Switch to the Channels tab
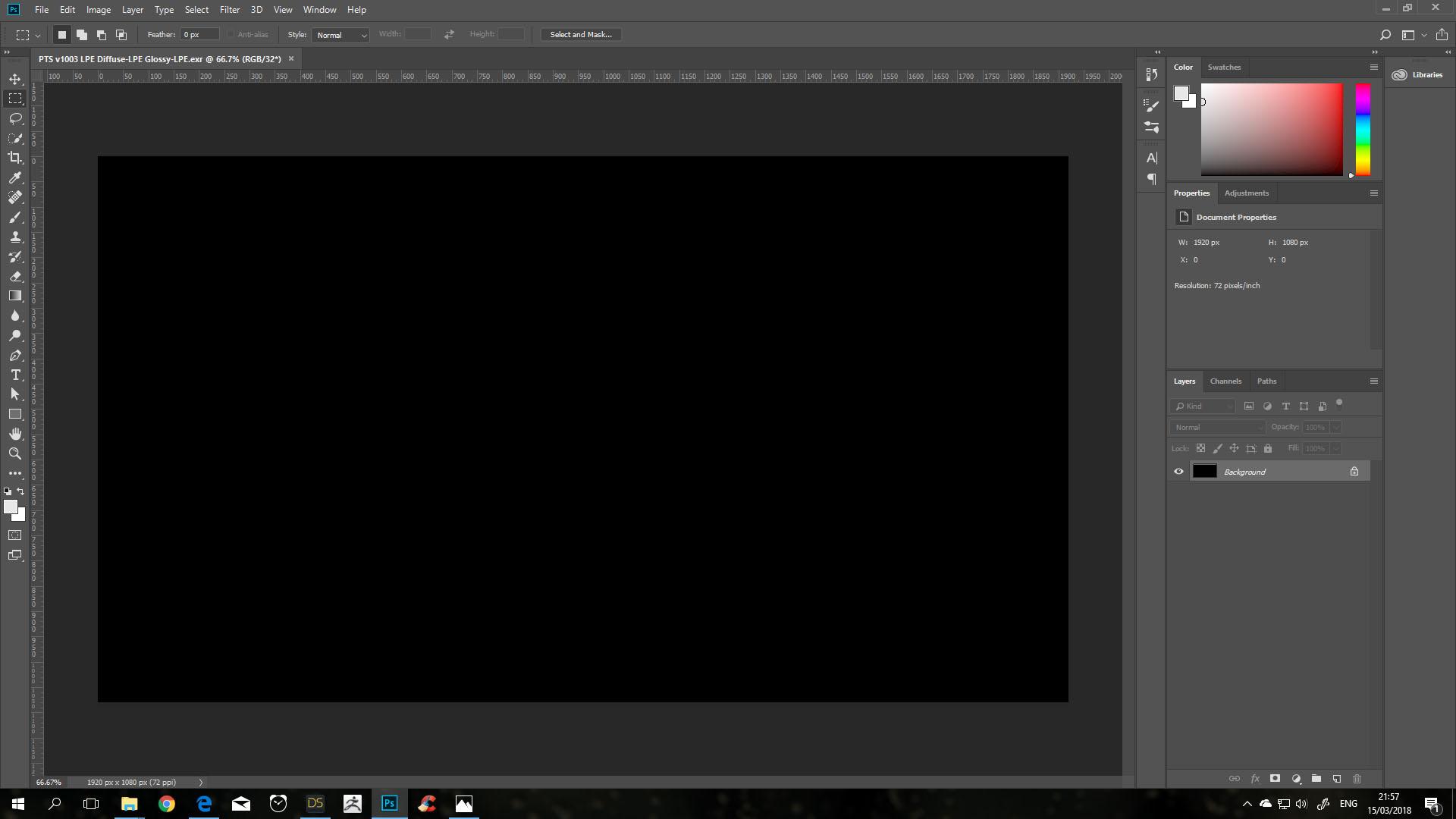Screen dimensions: 1456x819 coord(1225,381)
